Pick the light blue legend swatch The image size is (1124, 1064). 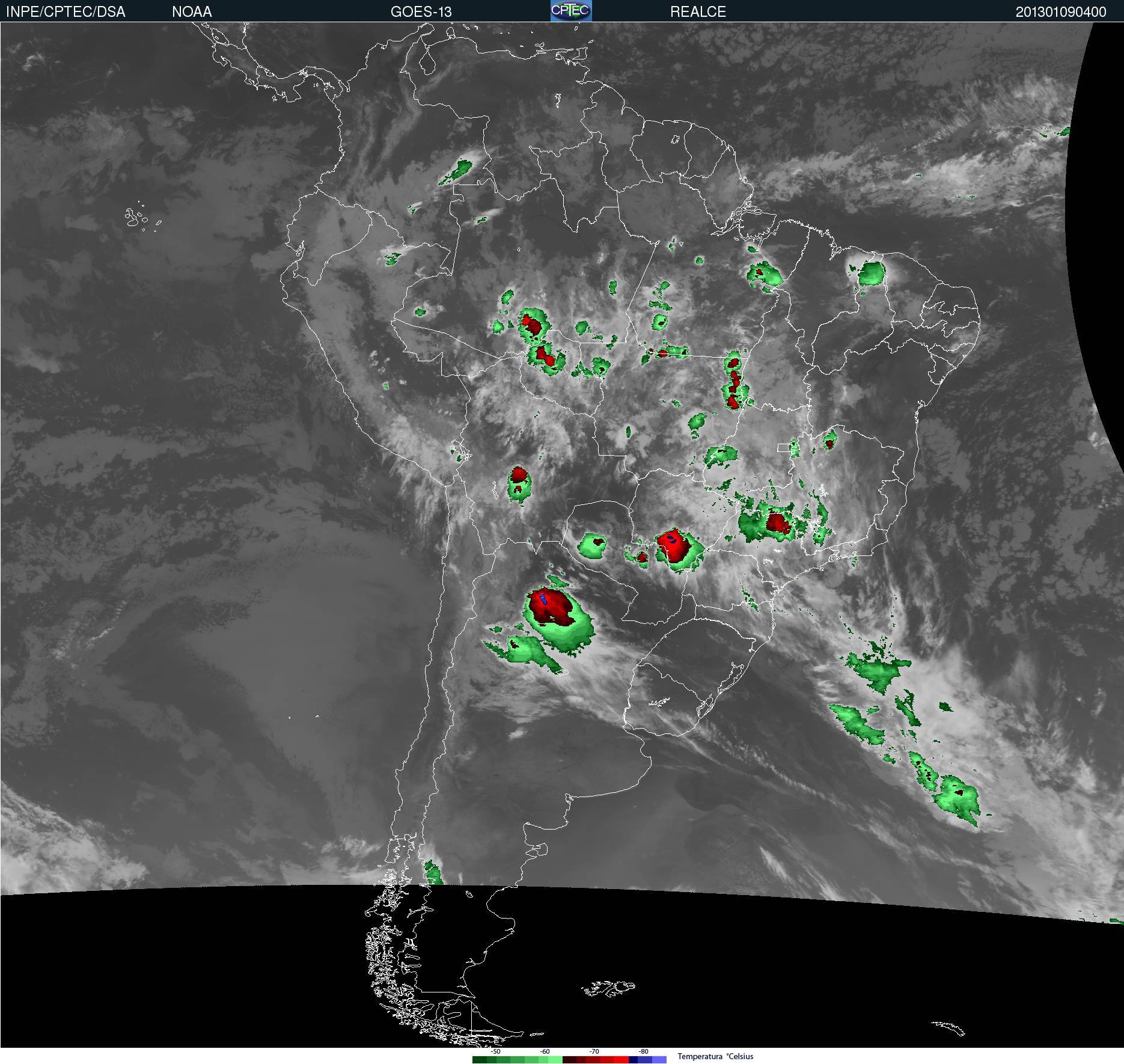point(659,1060)
